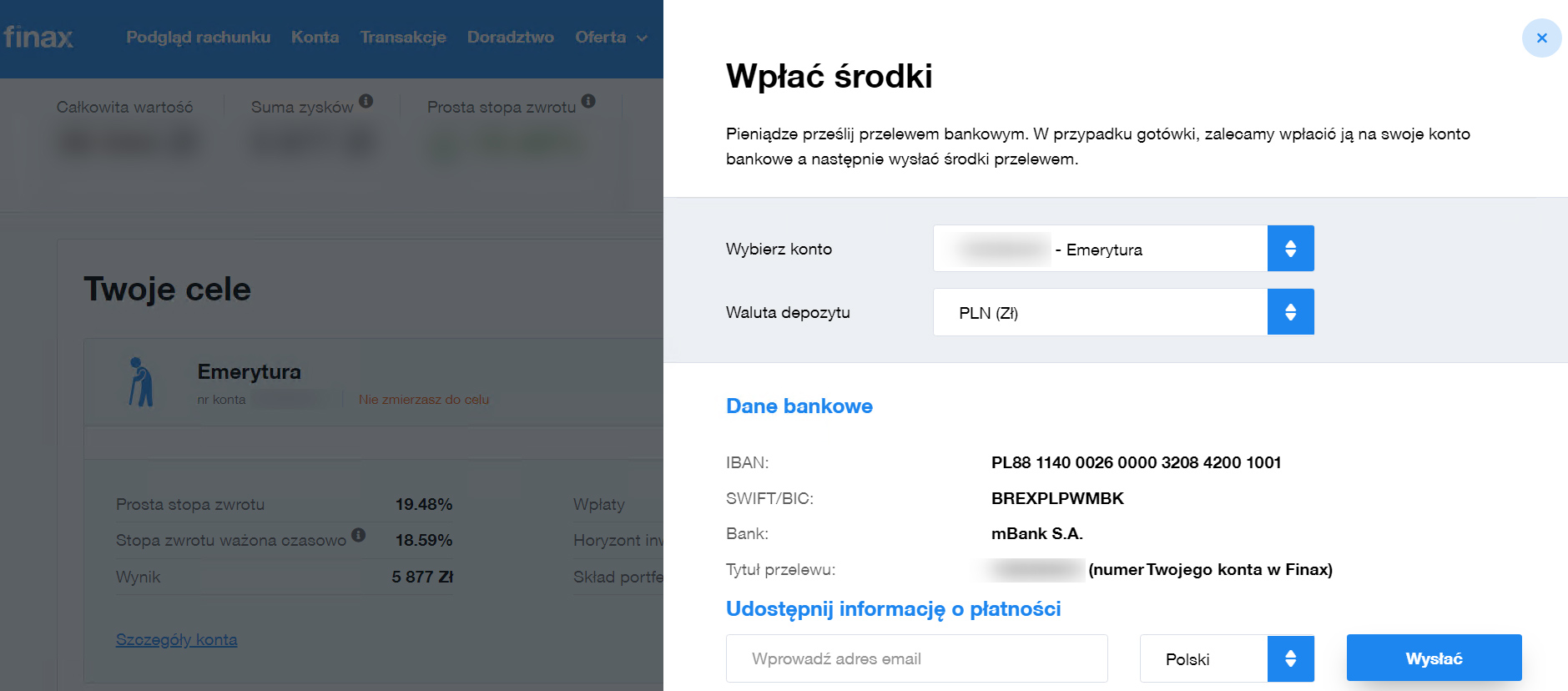This screenshot has height=691, width=1568.
Task: Open info icon next to Prosta stopa zwrotu header
Action: click(588, 101)
